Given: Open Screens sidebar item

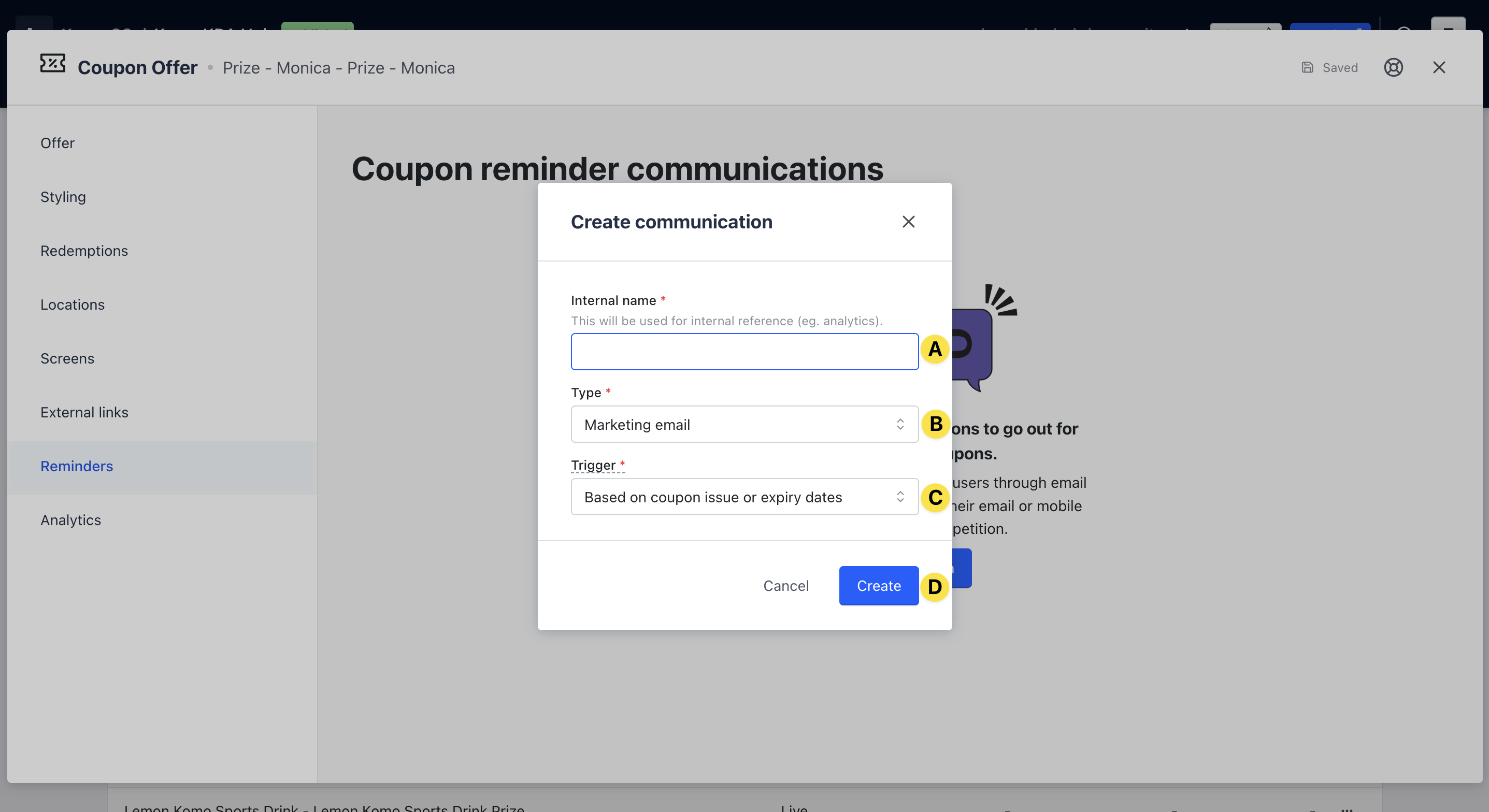Looking at the screenshot, I should point(67,358).
